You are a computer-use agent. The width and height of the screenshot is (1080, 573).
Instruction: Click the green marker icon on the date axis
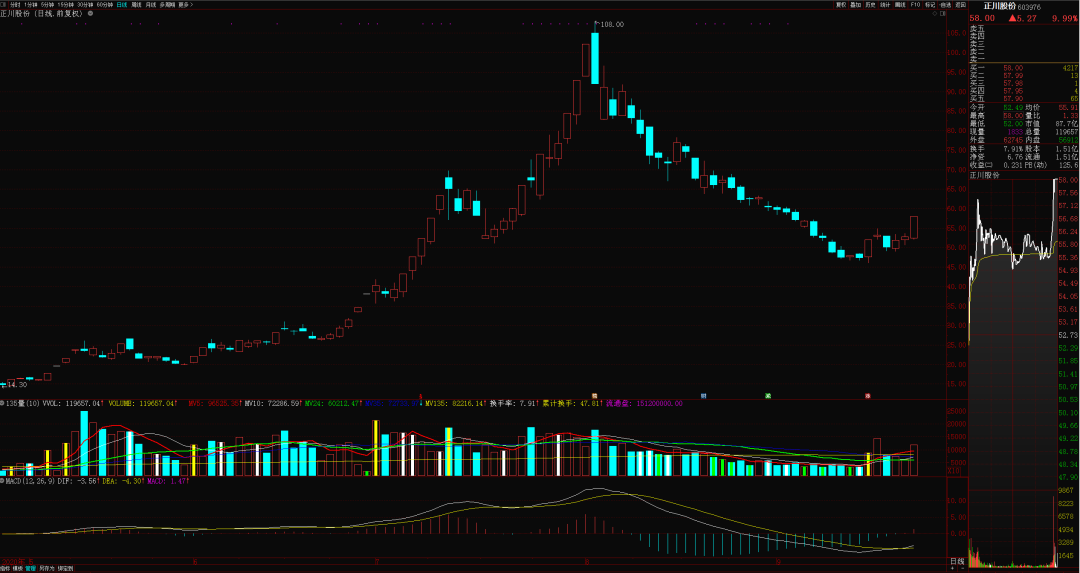[x=768, y=396]
